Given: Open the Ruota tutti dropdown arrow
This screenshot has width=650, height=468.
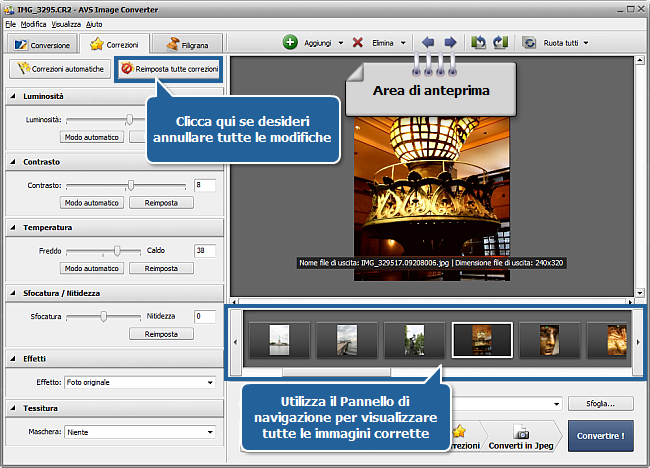Looking at the screenshot, I should tap(585, 43).
